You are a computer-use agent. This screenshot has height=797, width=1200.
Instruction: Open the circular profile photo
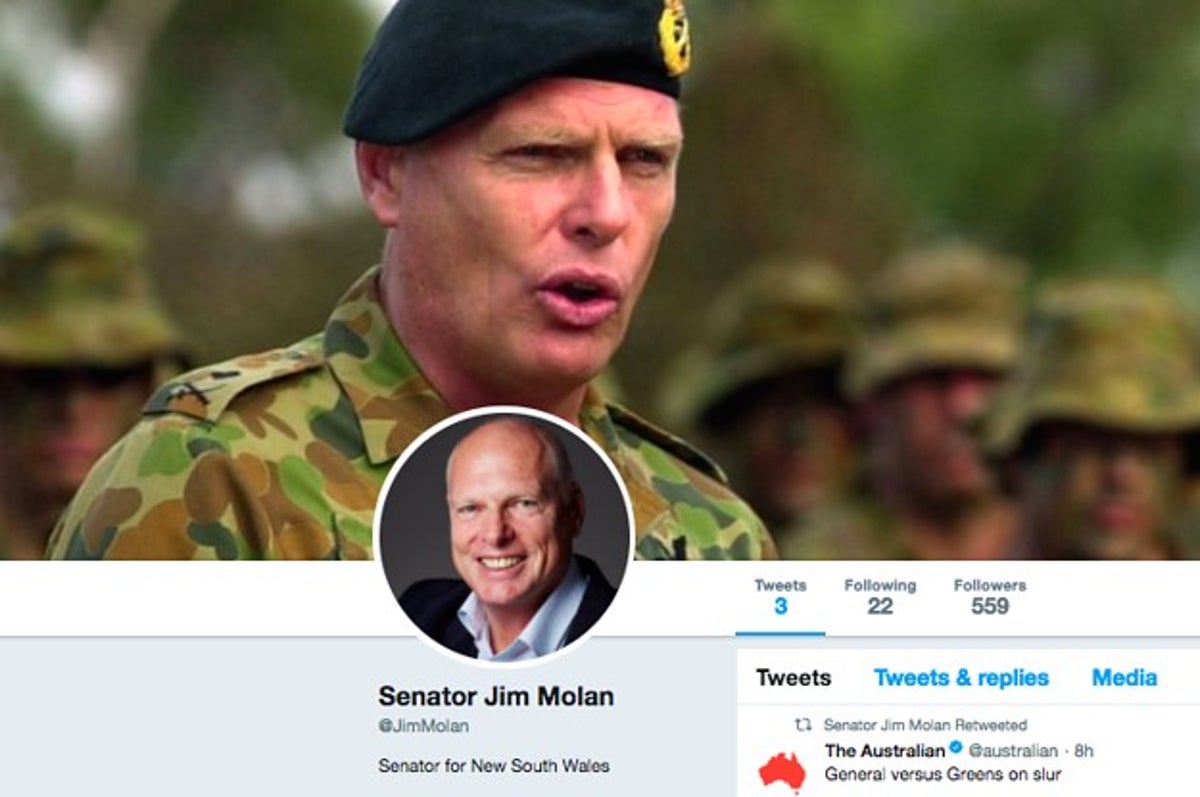point(504,535)
